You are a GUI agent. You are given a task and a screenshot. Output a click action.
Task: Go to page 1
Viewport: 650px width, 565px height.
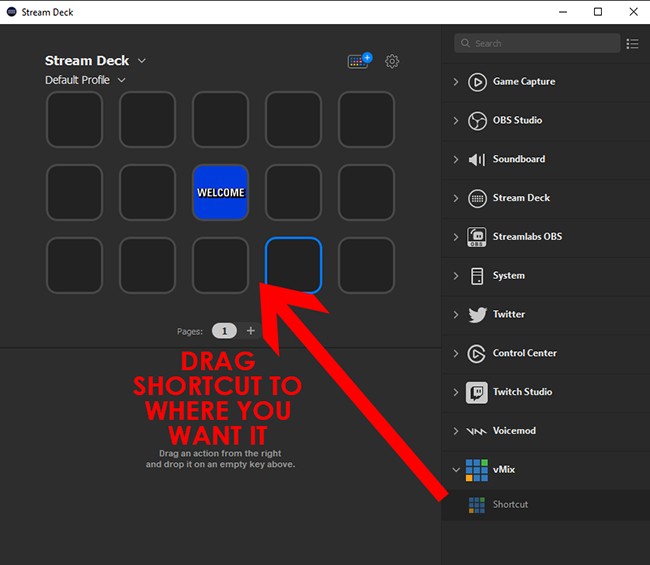pos(224,331)
